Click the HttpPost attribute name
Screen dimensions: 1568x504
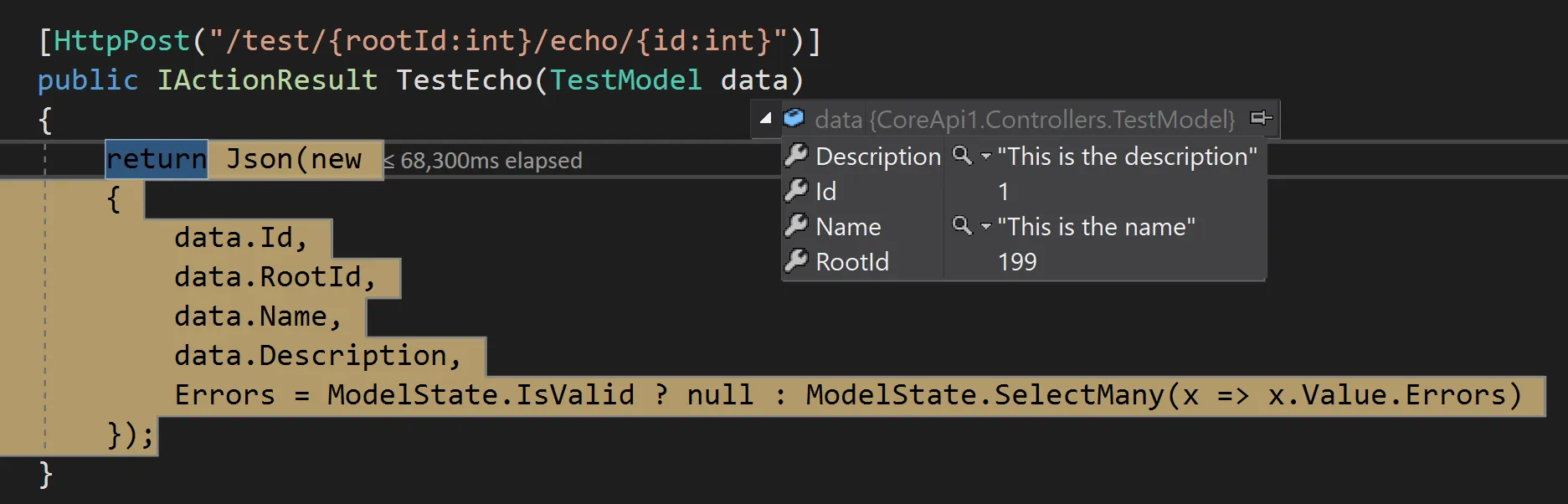[x=122, y=41]
